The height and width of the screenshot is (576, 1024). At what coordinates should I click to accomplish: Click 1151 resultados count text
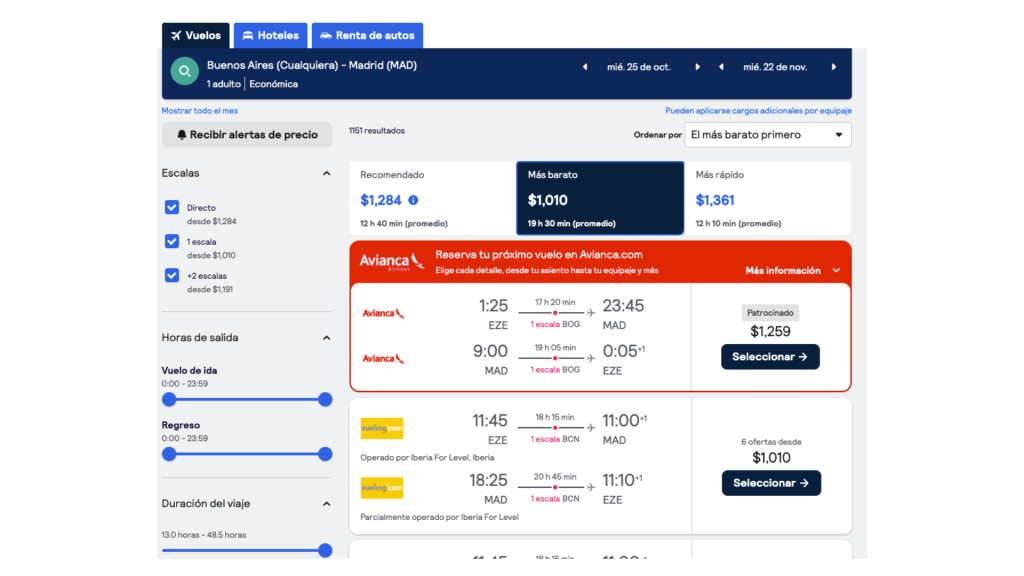pos(377,131)
